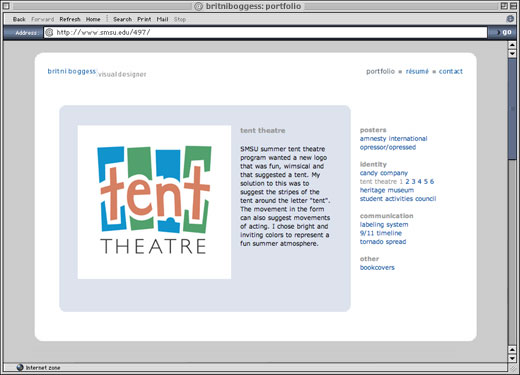Click the britni boggess name link
This screenshot has height=375, width=520.
pyautogui.click(x=72, y=71)
